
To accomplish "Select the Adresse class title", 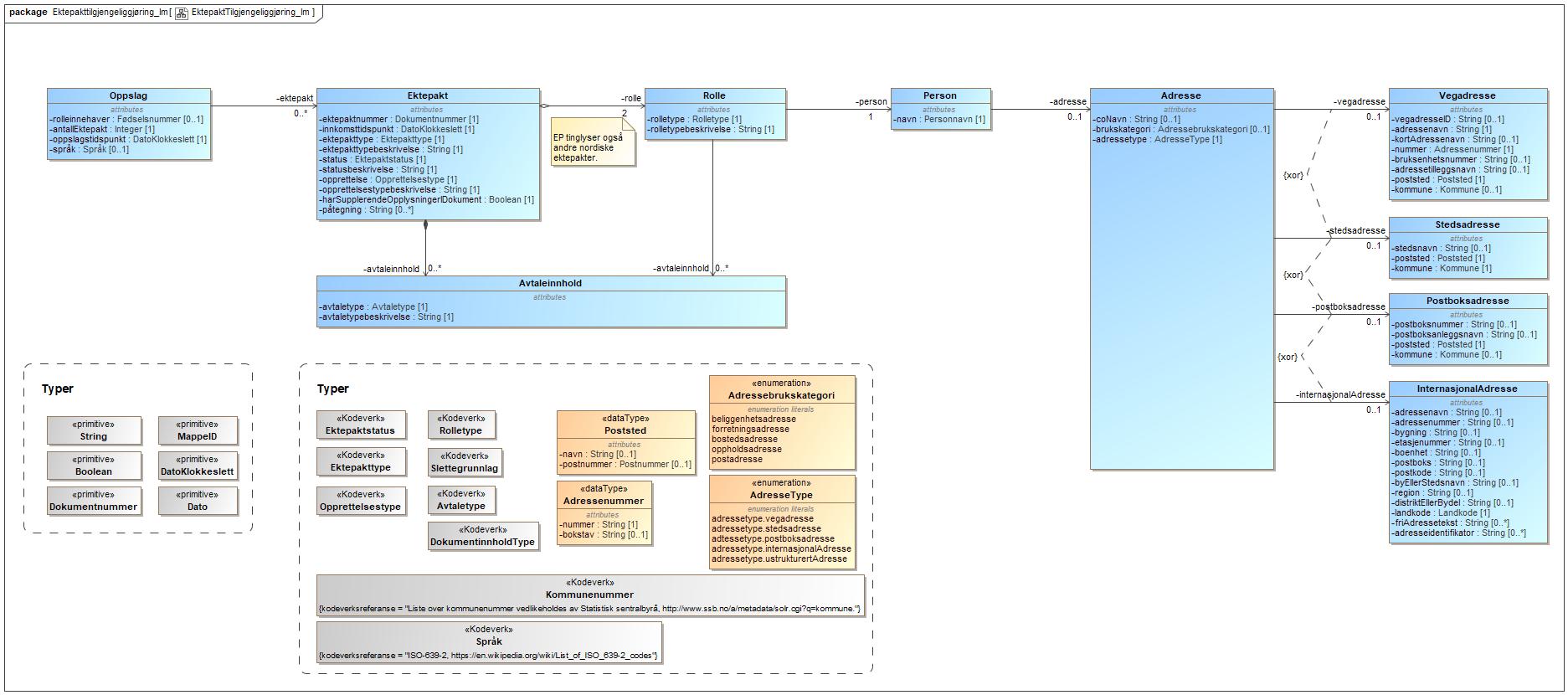I will click(x=1181, y=95).
